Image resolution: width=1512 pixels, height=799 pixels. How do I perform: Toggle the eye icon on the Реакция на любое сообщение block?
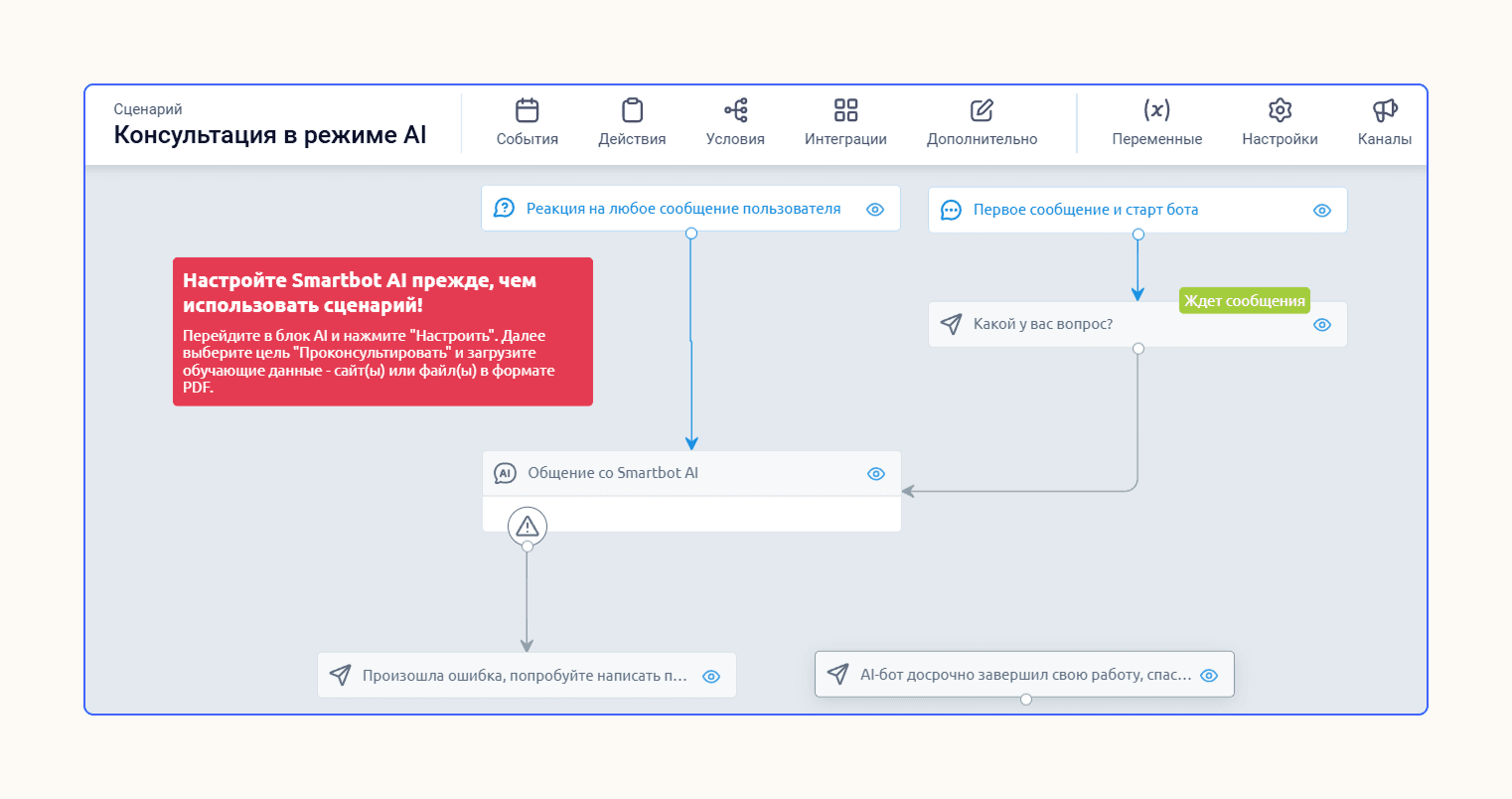pos(875,209)
